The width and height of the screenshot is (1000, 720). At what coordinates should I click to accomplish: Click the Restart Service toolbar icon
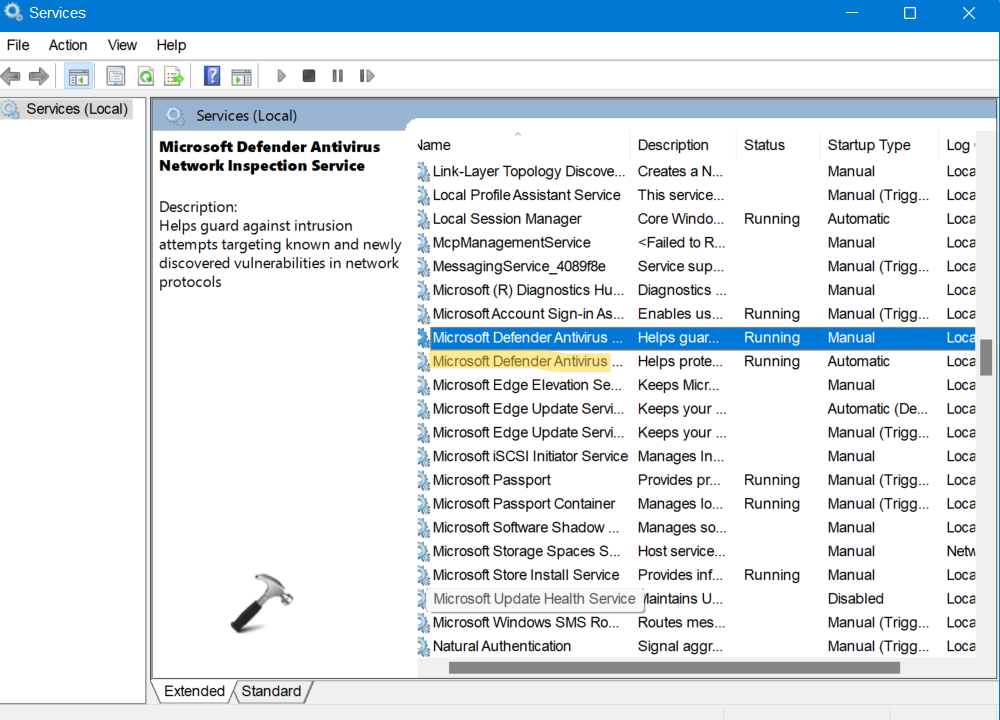[367, 76]
